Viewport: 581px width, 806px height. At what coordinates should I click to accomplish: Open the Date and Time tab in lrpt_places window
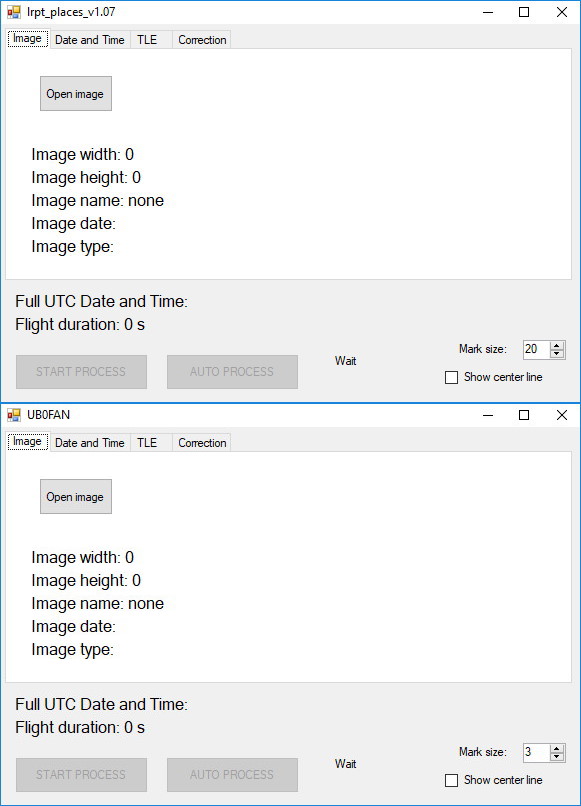click(89, 40)
